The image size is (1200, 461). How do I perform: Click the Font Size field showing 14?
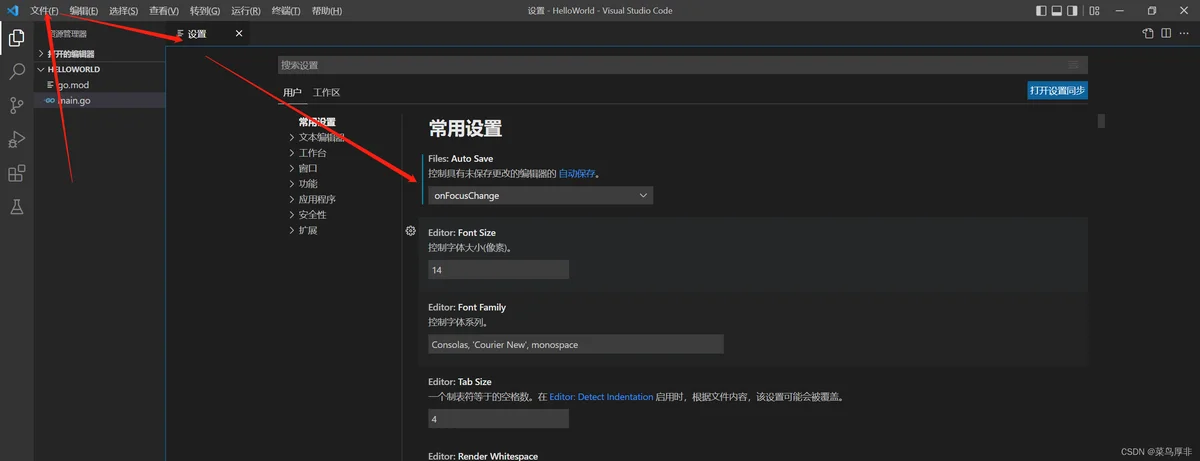[x=498, y=270]
